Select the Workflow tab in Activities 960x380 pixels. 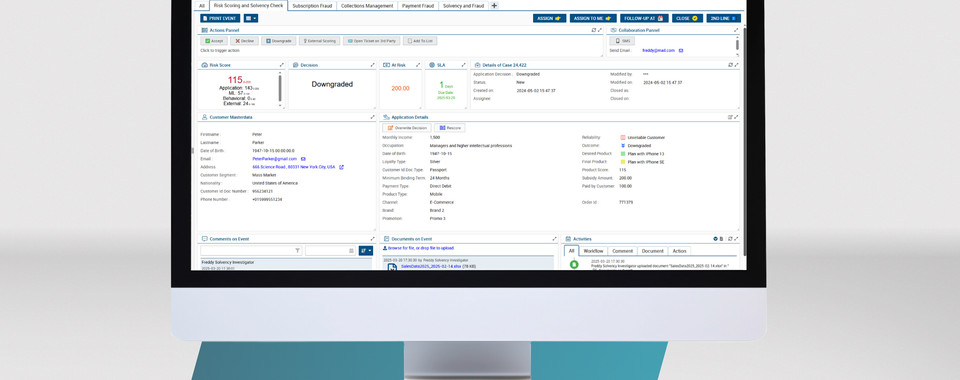click(593, 251)
